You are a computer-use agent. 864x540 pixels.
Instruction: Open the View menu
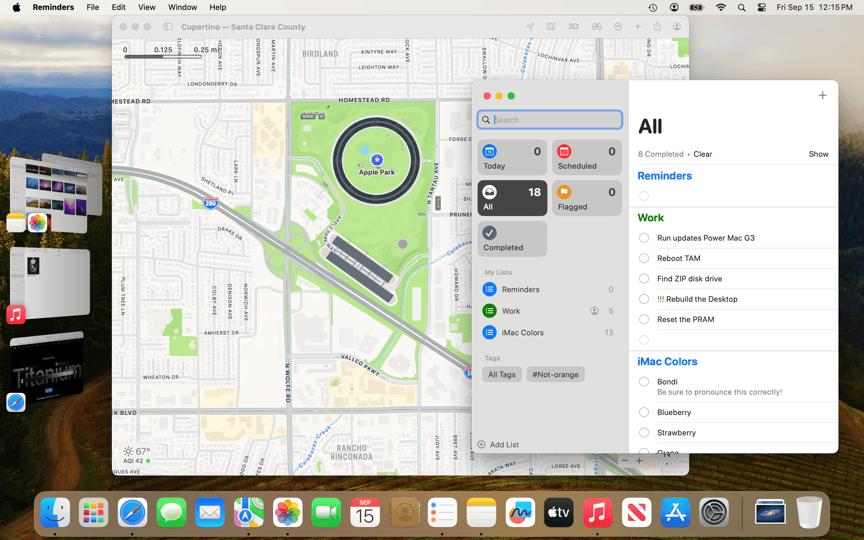[147, 7]
